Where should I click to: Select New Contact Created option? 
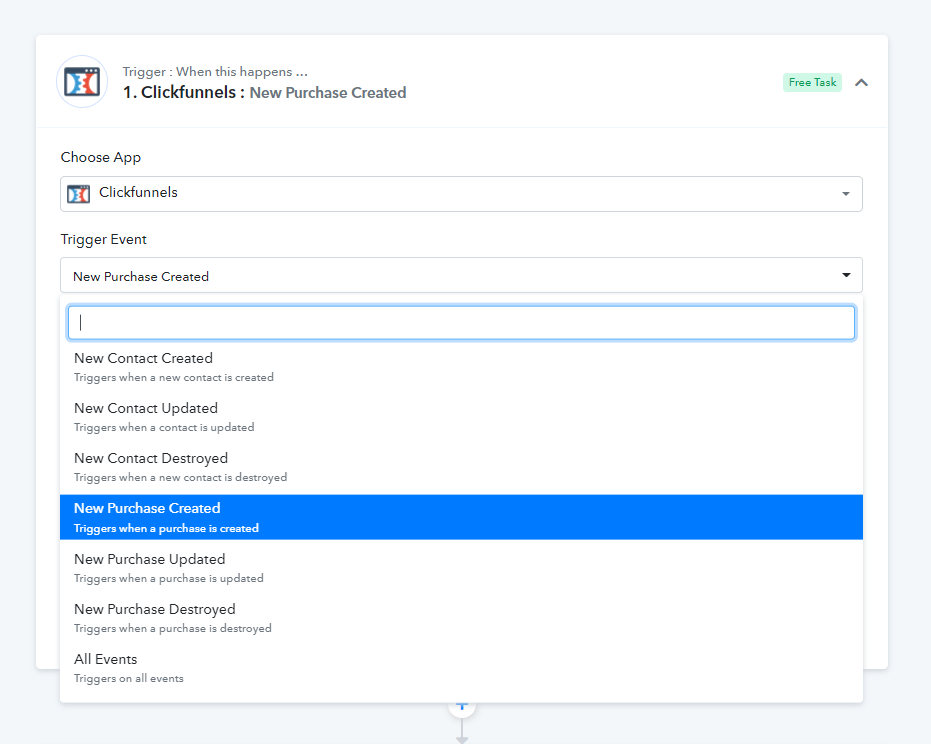coord(461,367)
